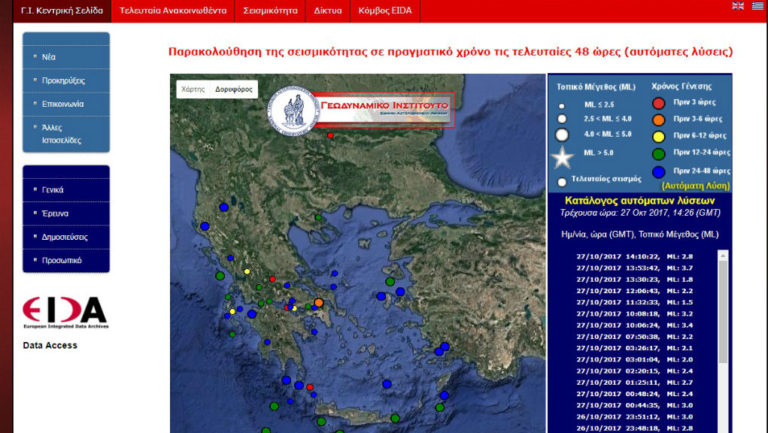This screenshot has width=768, height=433.
Task: Click the yellow 'Πριν 6-12 ώρες' legend circle
Action: point(659,137)
